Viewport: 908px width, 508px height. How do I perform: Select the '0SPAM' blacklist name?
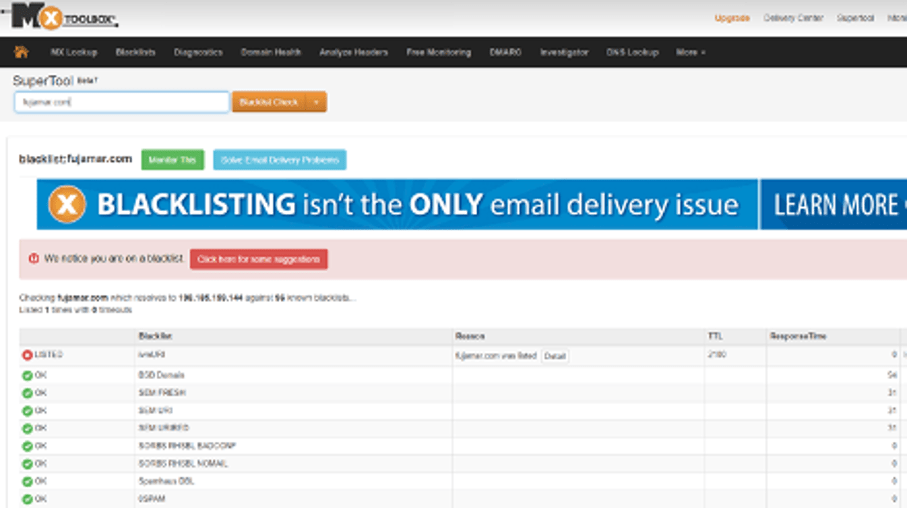tap(152, 499)
